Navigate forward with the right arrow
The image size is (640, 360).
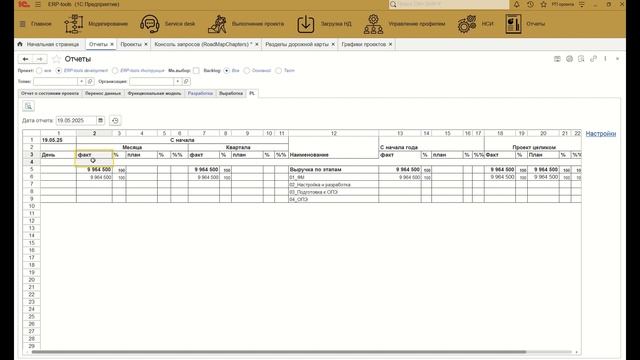click(40, 59)
